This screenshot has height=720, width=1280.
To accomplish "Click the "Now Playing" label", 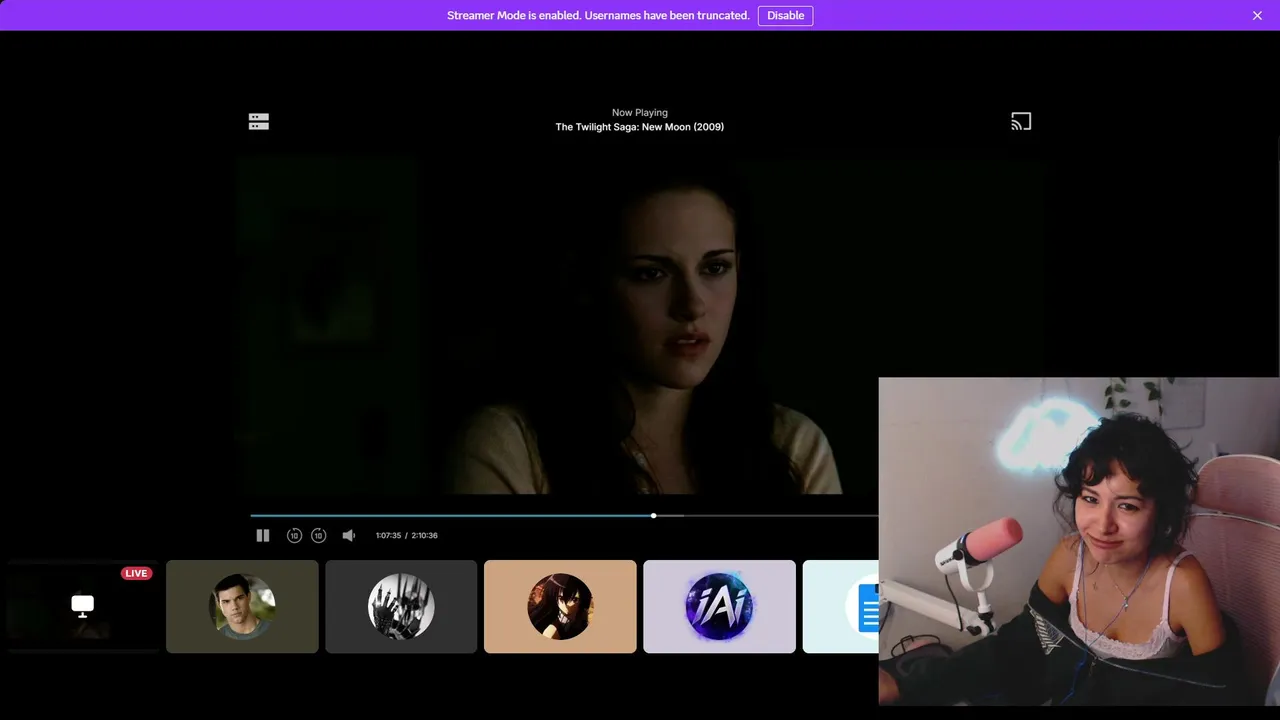I will [640, 113].
